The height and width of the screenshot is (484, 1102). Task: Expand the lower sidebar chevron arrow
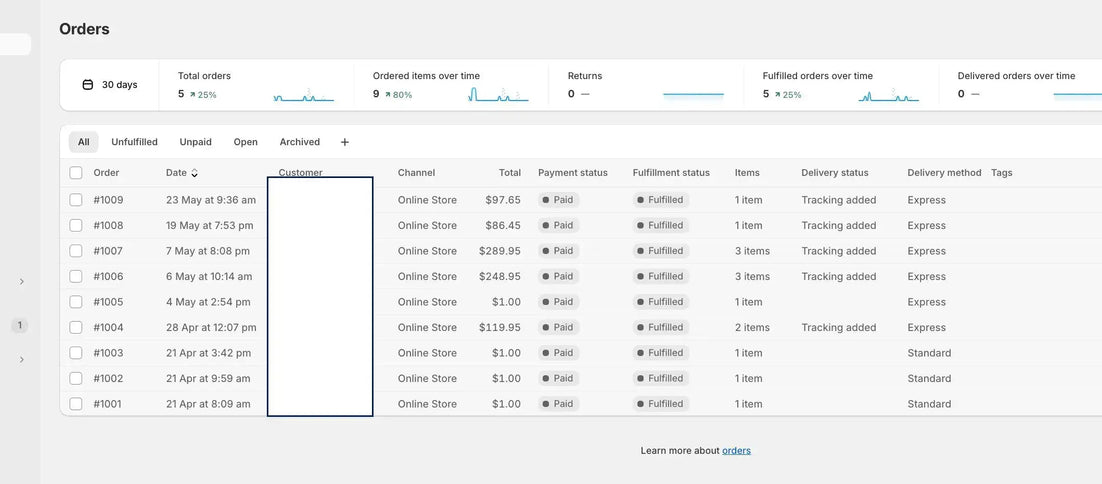pyautogui.click(x=22, y=360)
